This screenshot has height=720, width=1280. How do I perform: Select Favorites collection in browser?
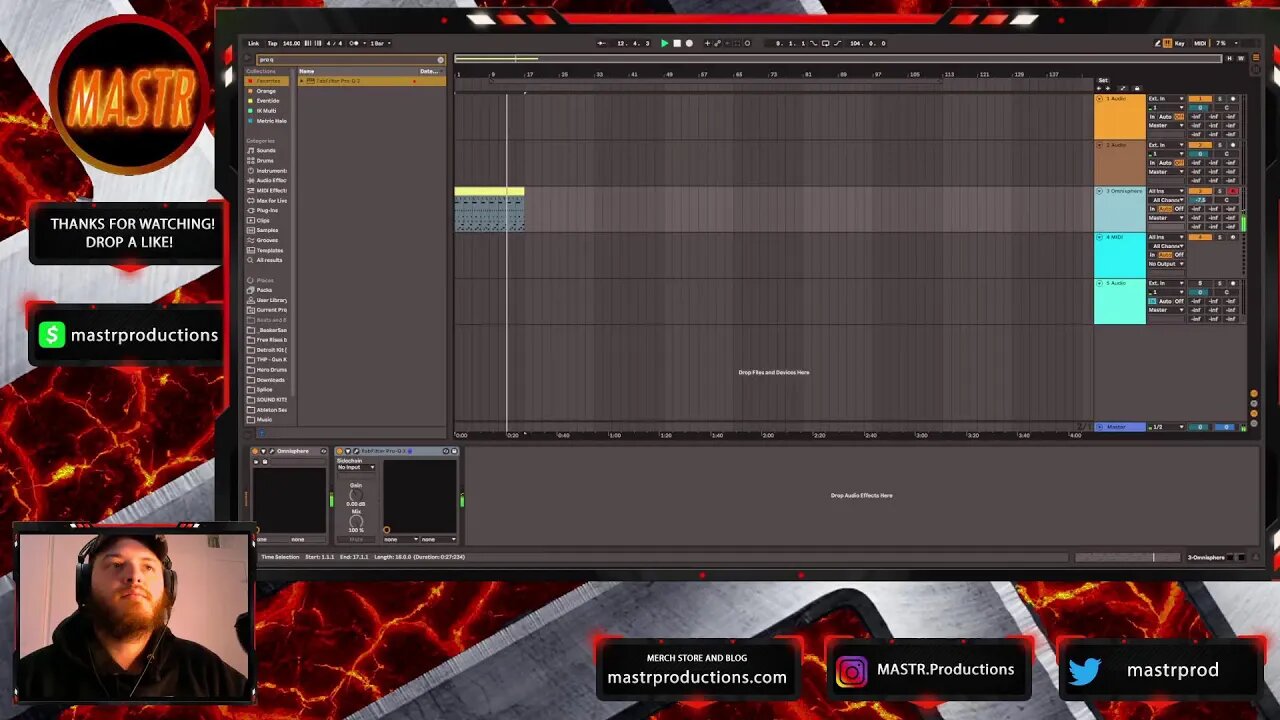click(x=268, y=81)
